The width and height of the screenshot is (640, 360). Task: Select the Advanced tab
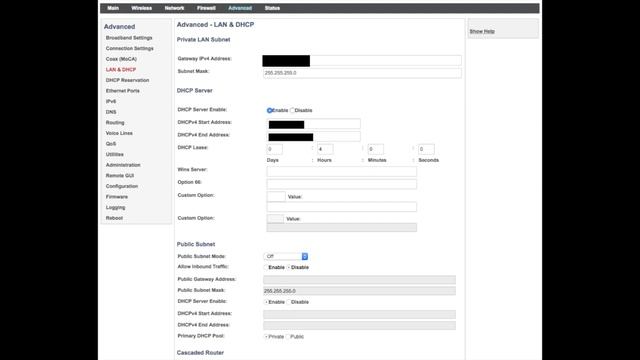tap(240, 8)
